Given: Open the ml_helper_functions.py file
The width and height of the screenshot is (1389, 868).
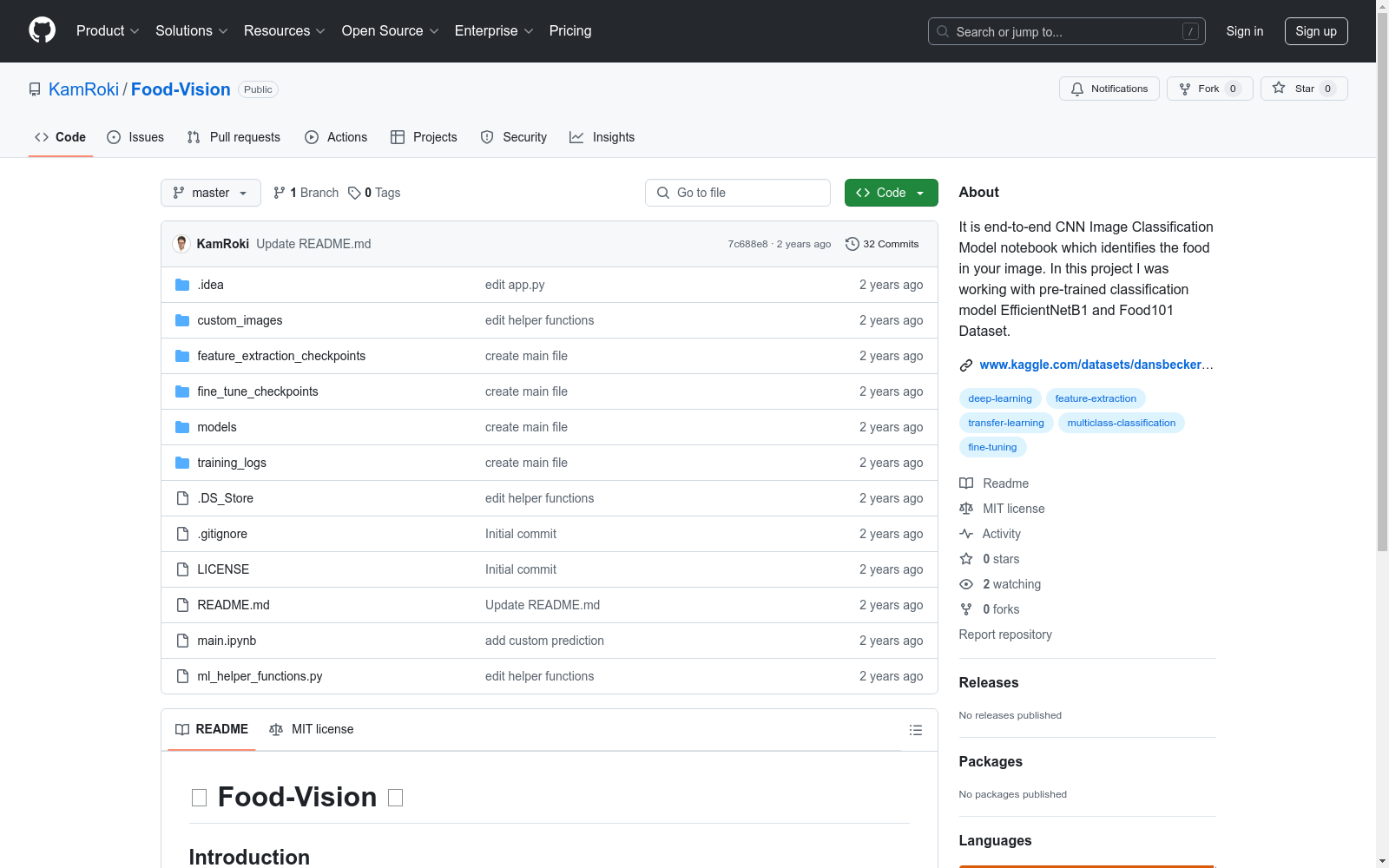Looking at the screenshot, I should click(x=260, y=676).
